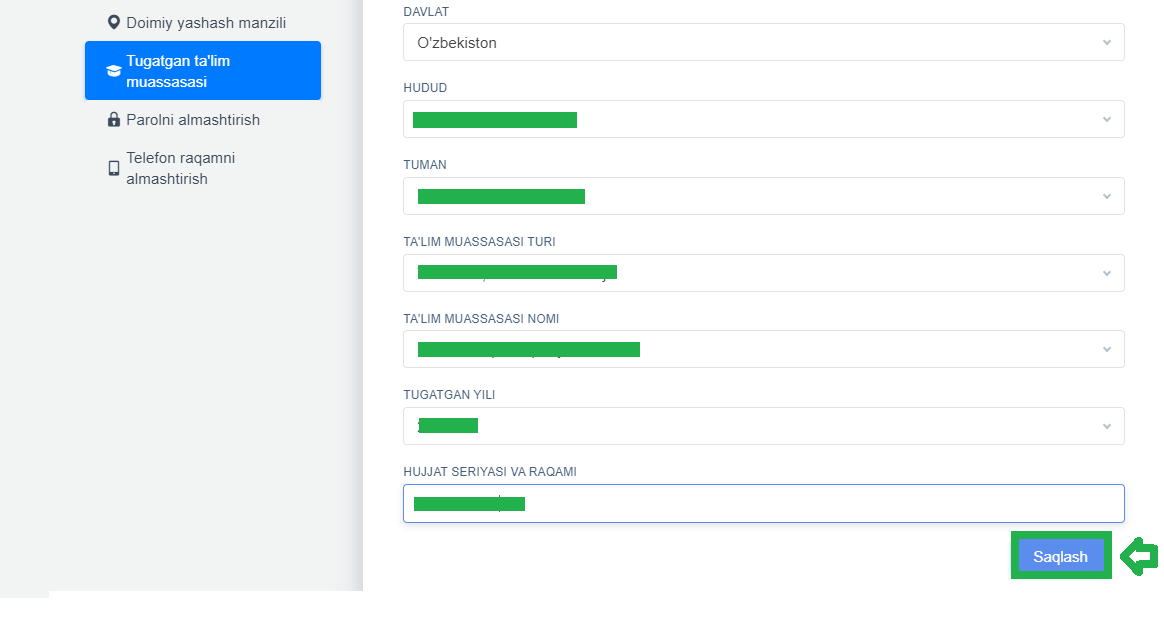The image size is (1164, 640).
Task: Click the location pin icon beside Doimiy yashash manzili
Action: click(114, 22)
